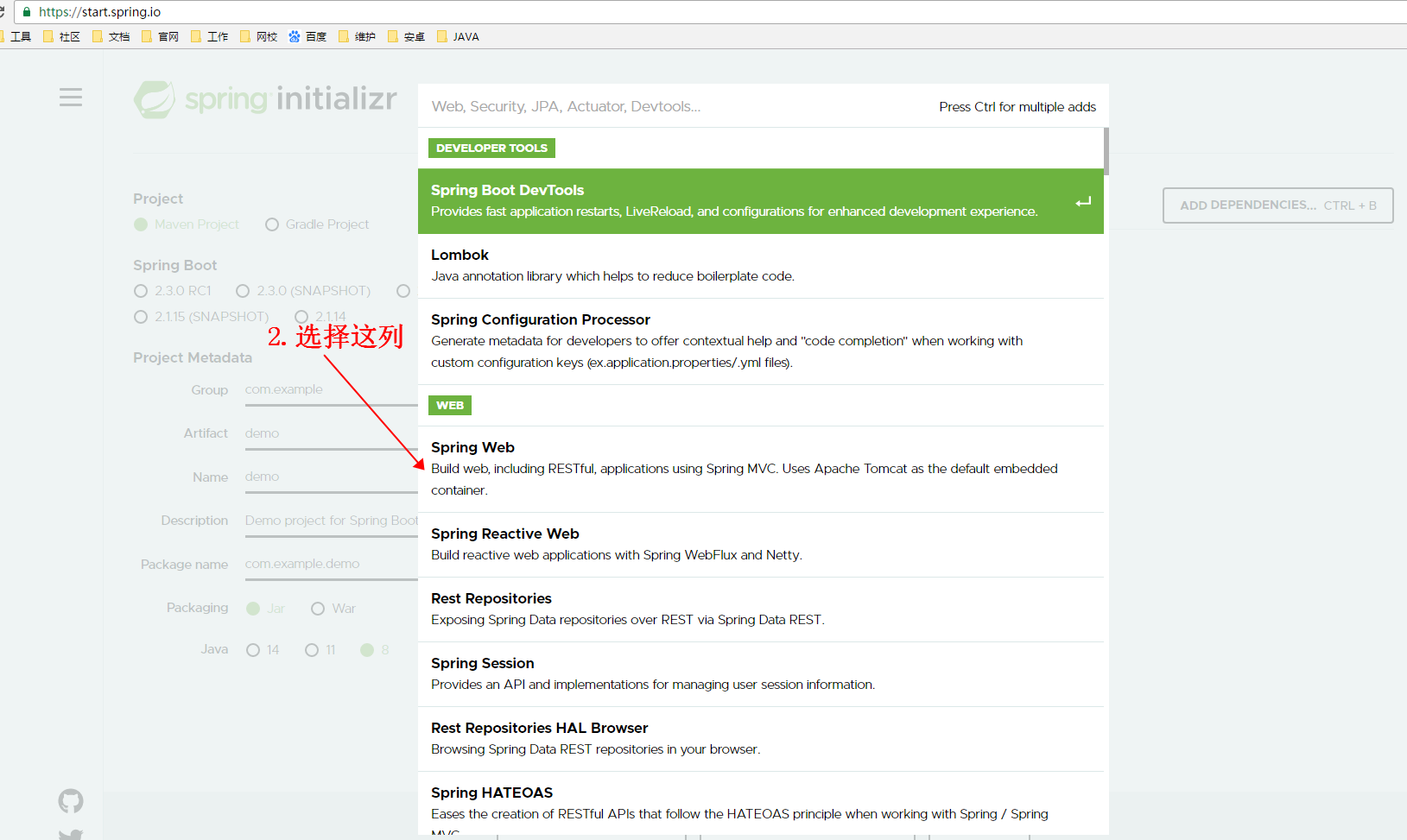
Task: Click the HTTPS padlock in the address bar
Action: coord(25,12)
